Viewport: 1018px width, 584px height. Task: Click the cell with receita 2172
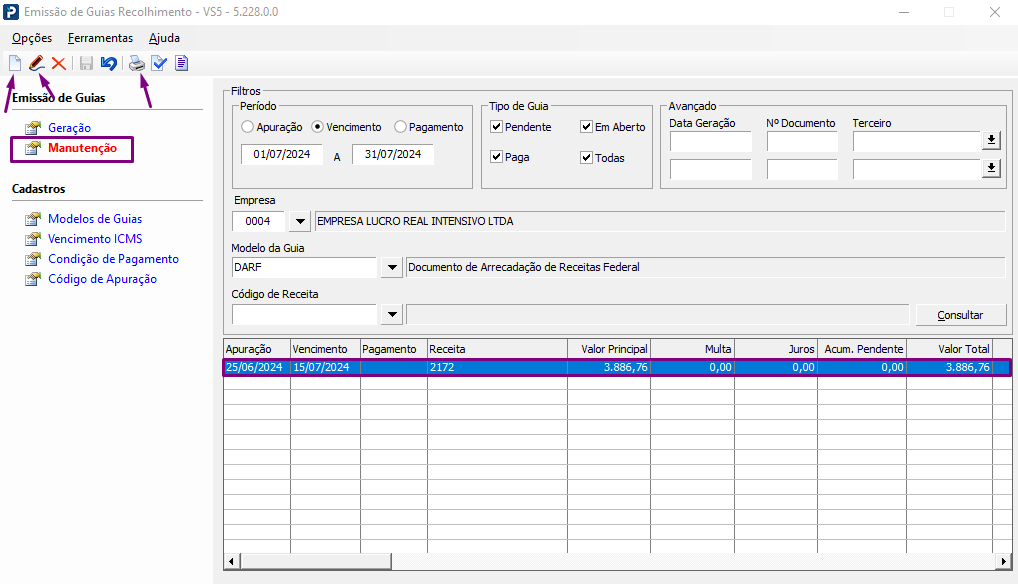497,367
